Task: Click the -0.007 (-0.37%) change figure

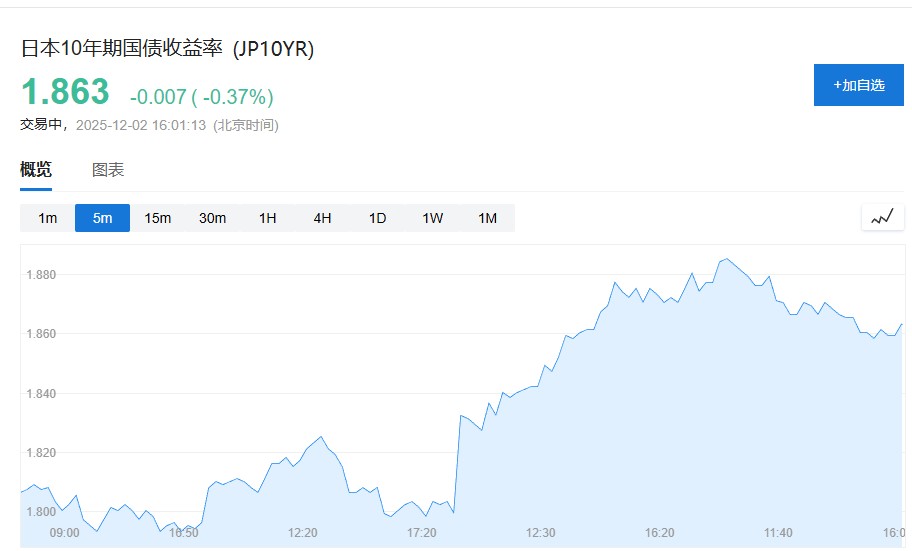Action: click(x=201, y=97)
